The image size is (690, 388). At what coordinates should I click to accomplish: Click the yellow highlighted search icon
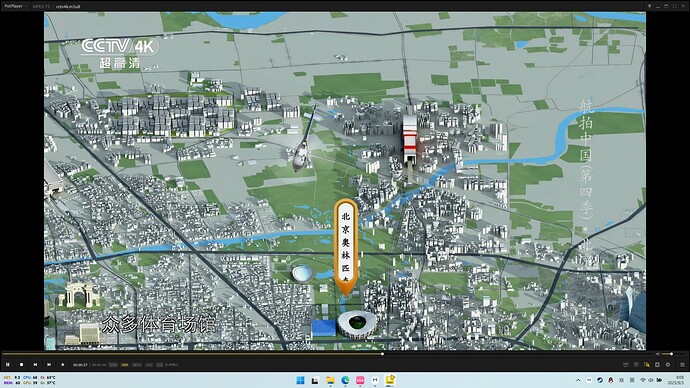(x=646, y=365)
